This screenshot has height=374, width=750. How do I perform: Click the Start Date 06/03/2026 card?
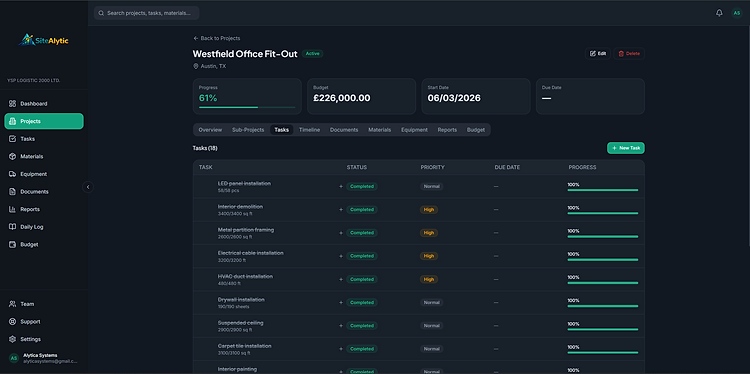475,96
